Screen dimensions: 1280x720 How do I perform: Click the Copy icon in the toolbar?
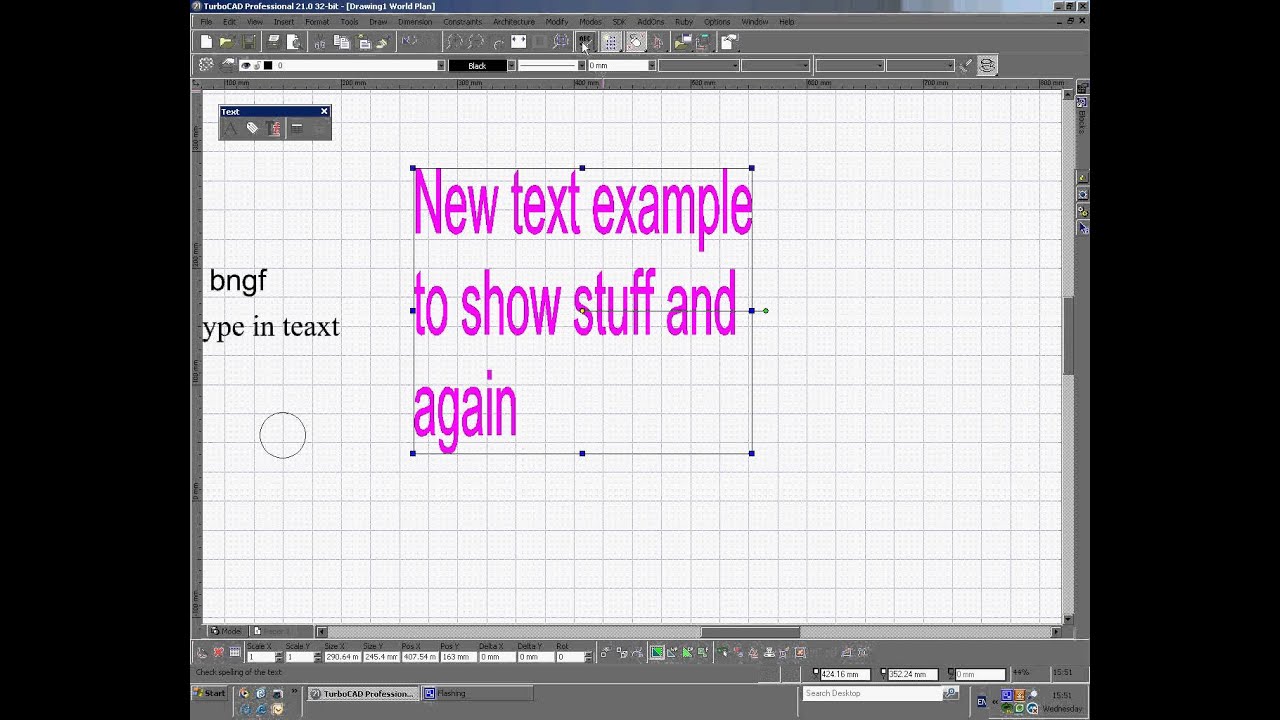click(x=342, y=42)
